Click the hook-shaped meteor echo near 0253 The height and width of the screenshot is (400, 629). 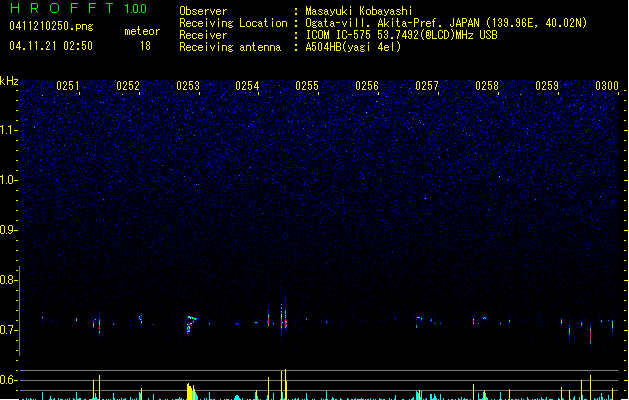tap(191, 325)
